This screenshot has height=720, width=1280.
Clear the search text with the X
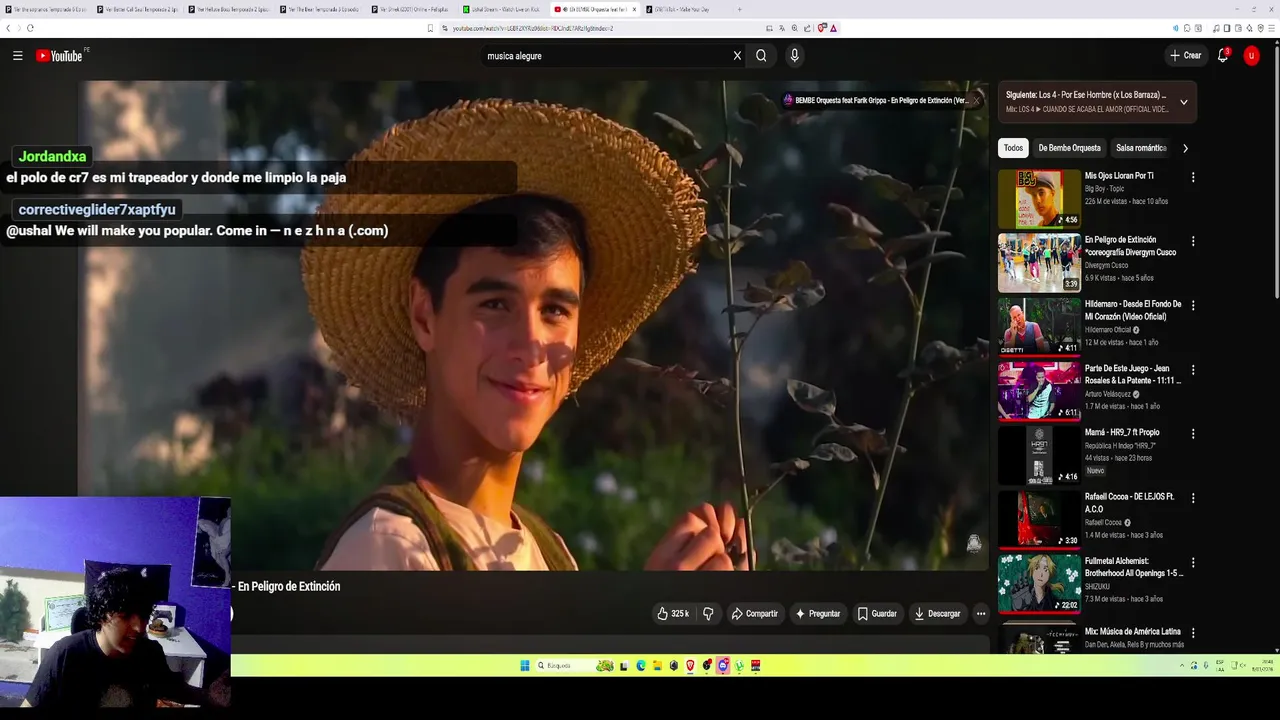(737, 56)
